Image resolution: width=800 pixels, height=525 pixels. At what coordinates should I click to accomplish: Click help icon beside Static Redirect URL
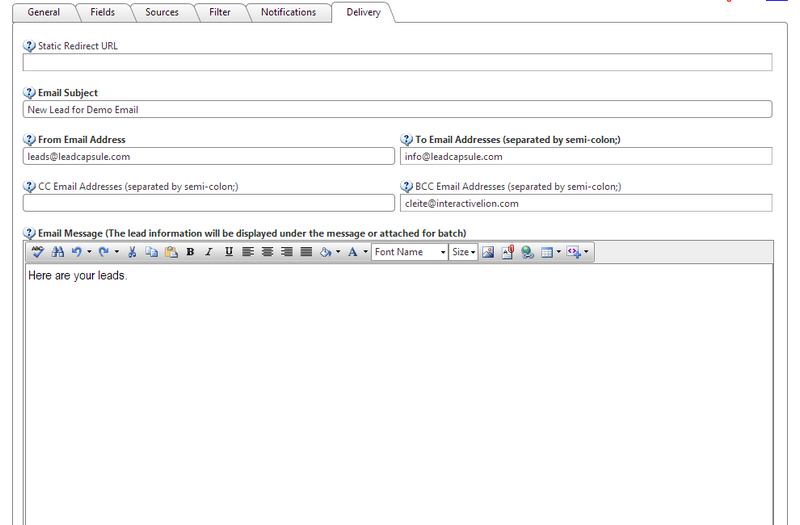pos(29,46)
